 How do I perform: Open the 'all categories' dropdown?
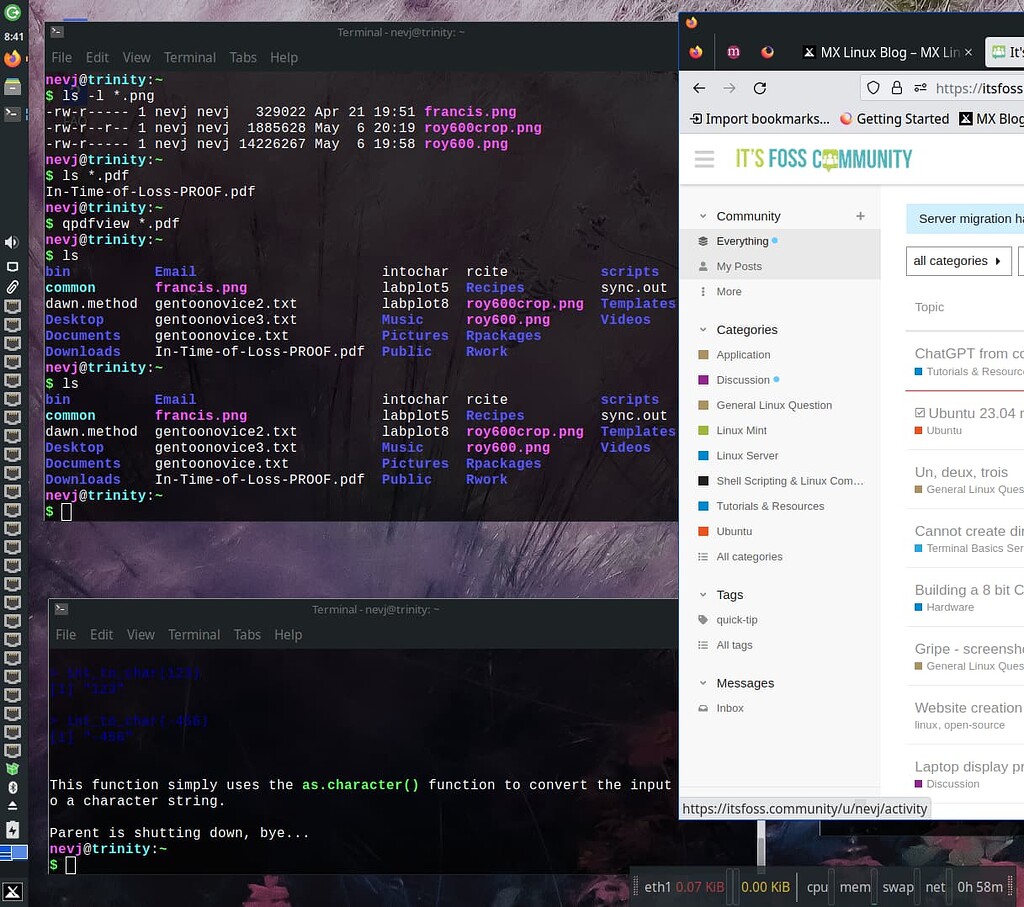pyautogui.click(x=957, y=260)
